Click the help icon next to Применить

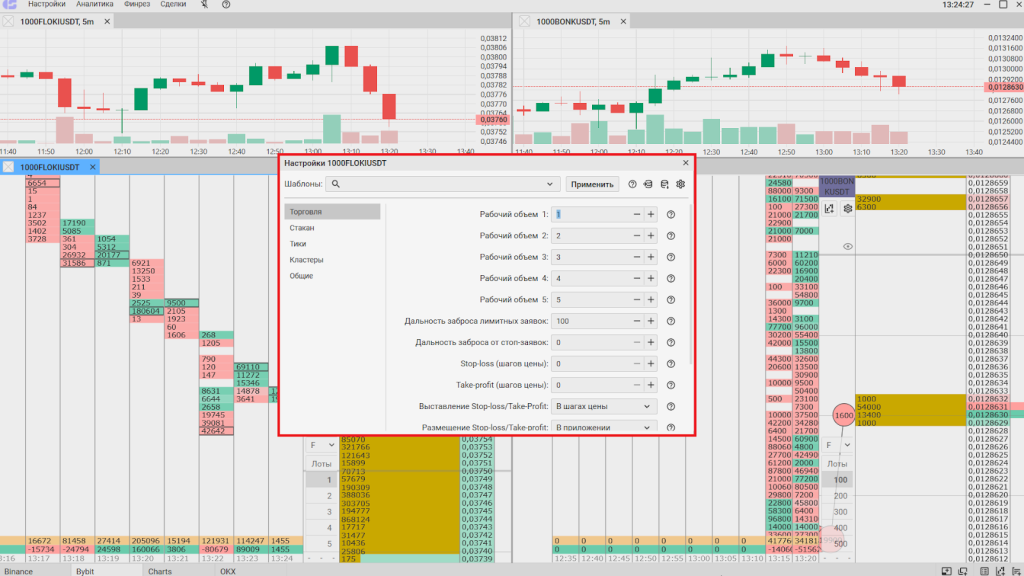(632, 184)
